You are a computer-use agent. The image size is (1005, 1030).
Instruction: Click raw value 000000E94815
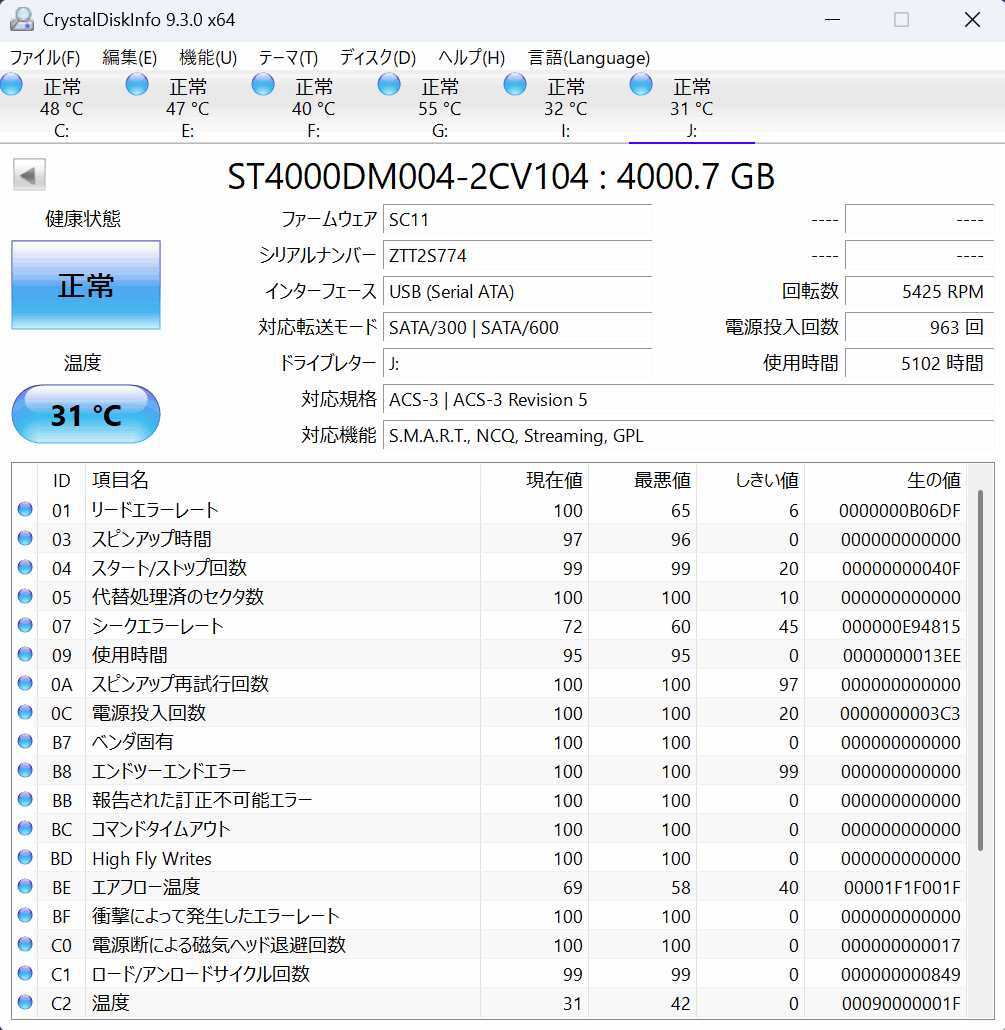pos(901,627)
